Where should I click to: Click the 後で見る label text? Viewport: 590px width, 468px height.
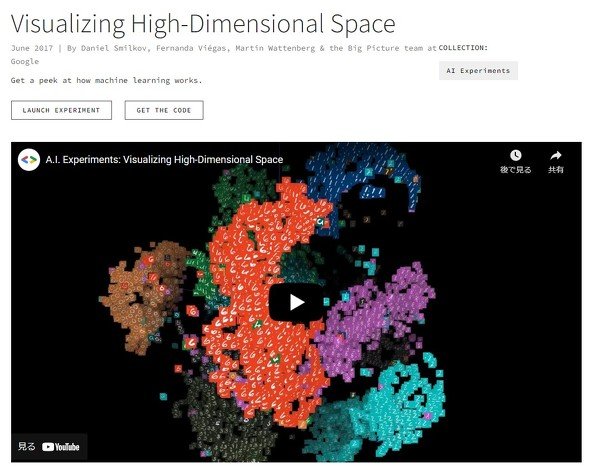(x=515, y=170)
